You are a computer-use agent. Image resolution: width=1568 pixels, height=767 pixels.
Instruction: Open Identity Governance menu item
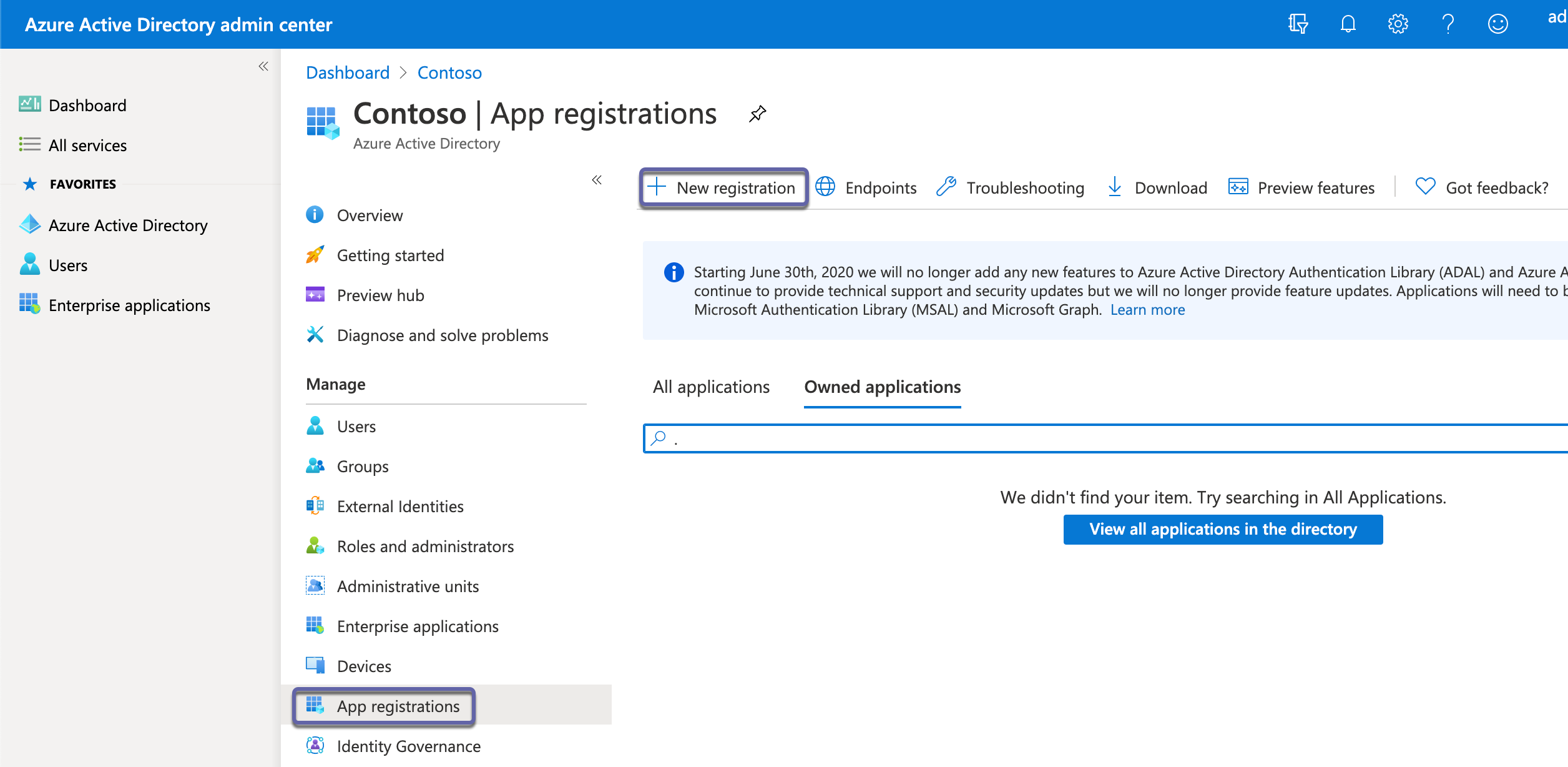pyautogui.click(x=409, y=746)
